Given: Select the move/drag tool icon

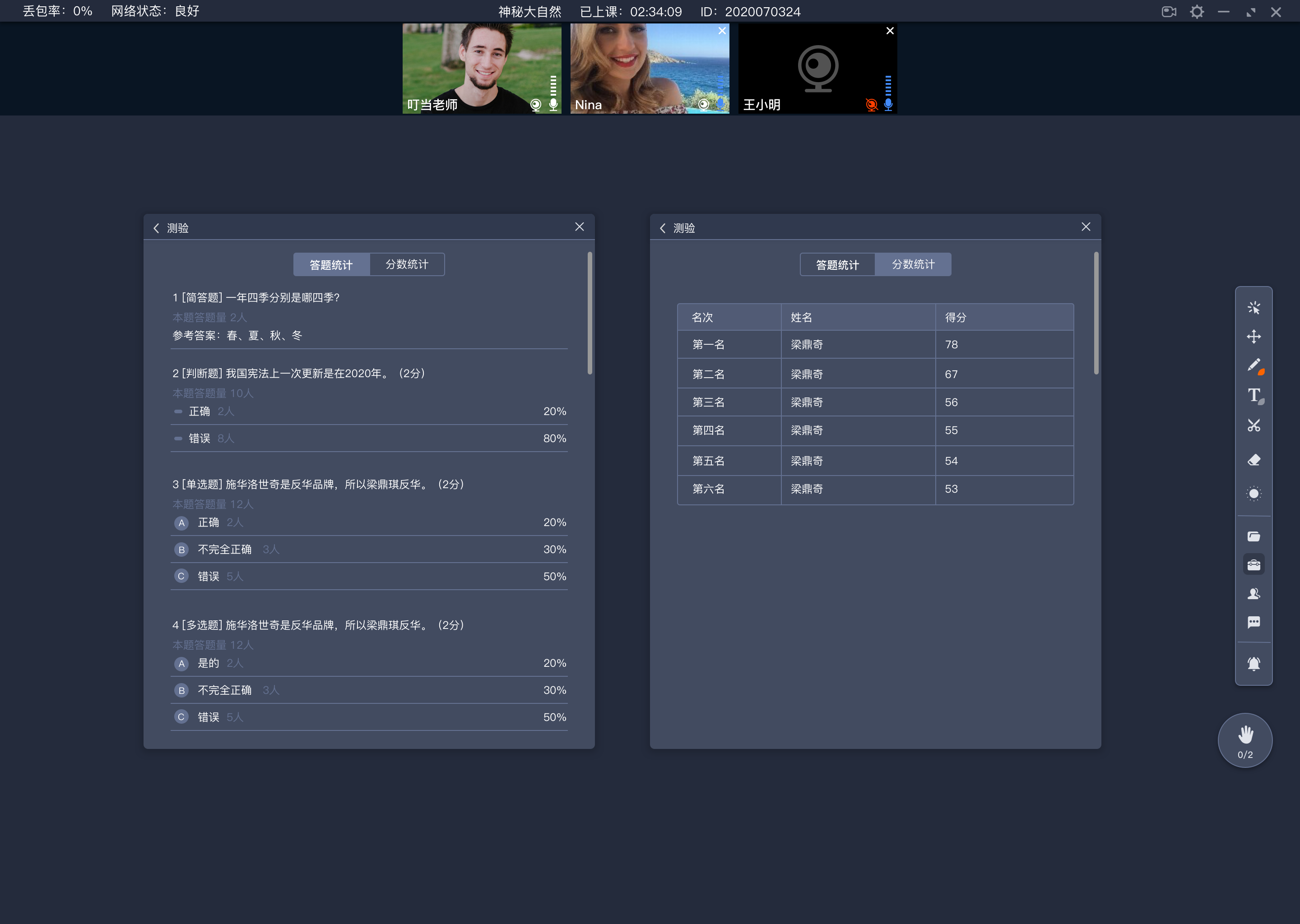Looking at the screenshot, I should point(1255,335).
